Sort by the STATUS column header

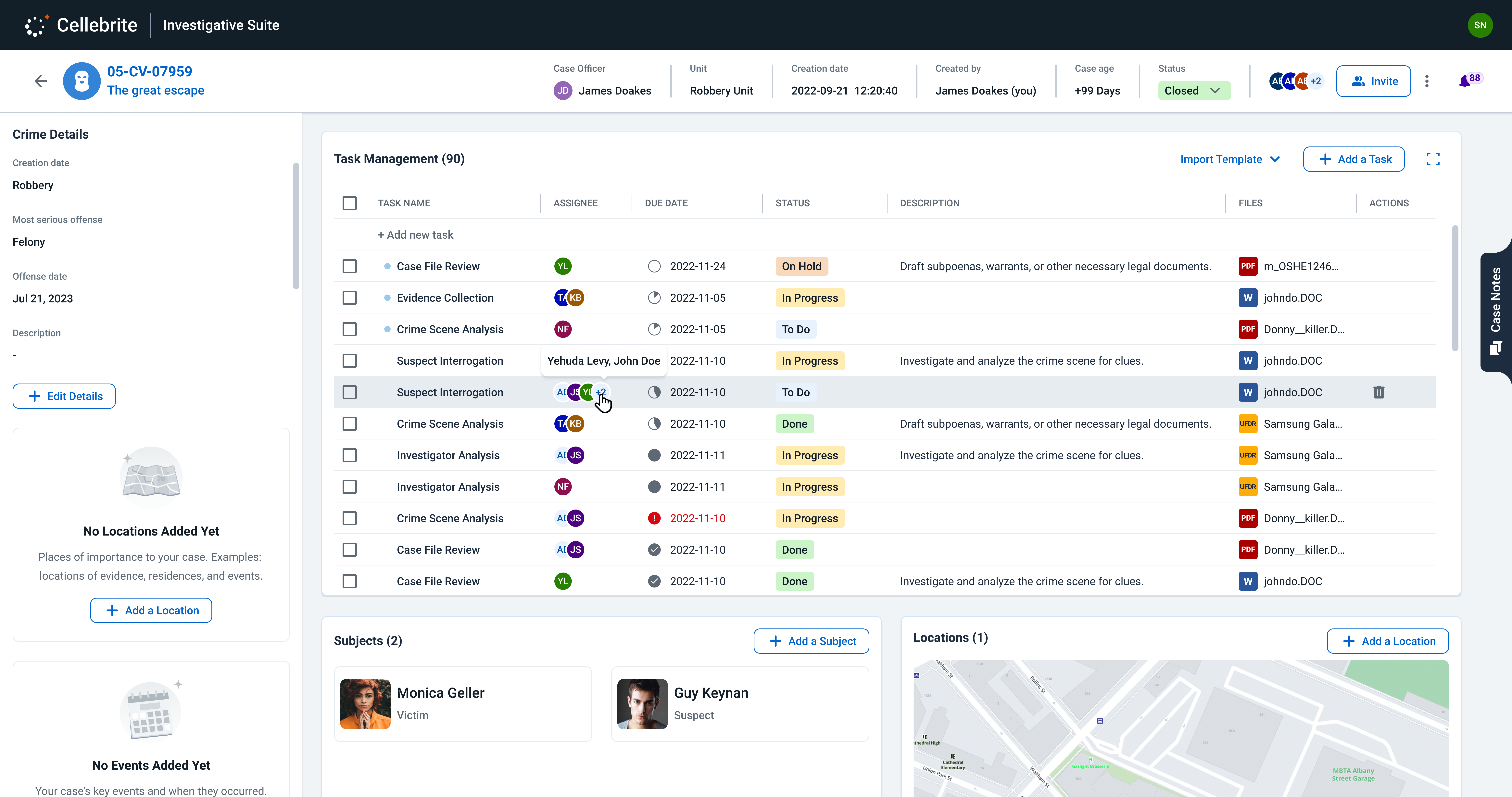pyautogui.click(x=792, y=203)
